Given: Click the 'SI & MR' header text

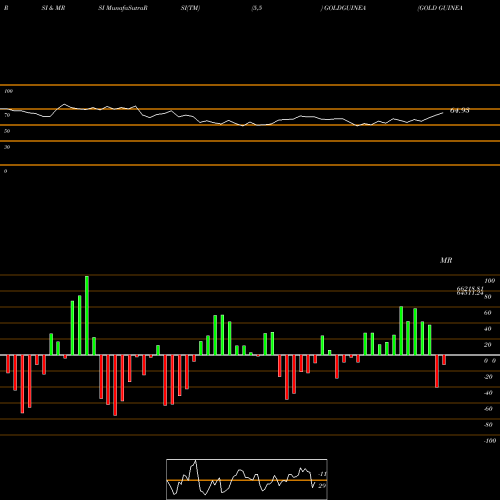Looking at the screenshot, I should (x=53, y=8).
